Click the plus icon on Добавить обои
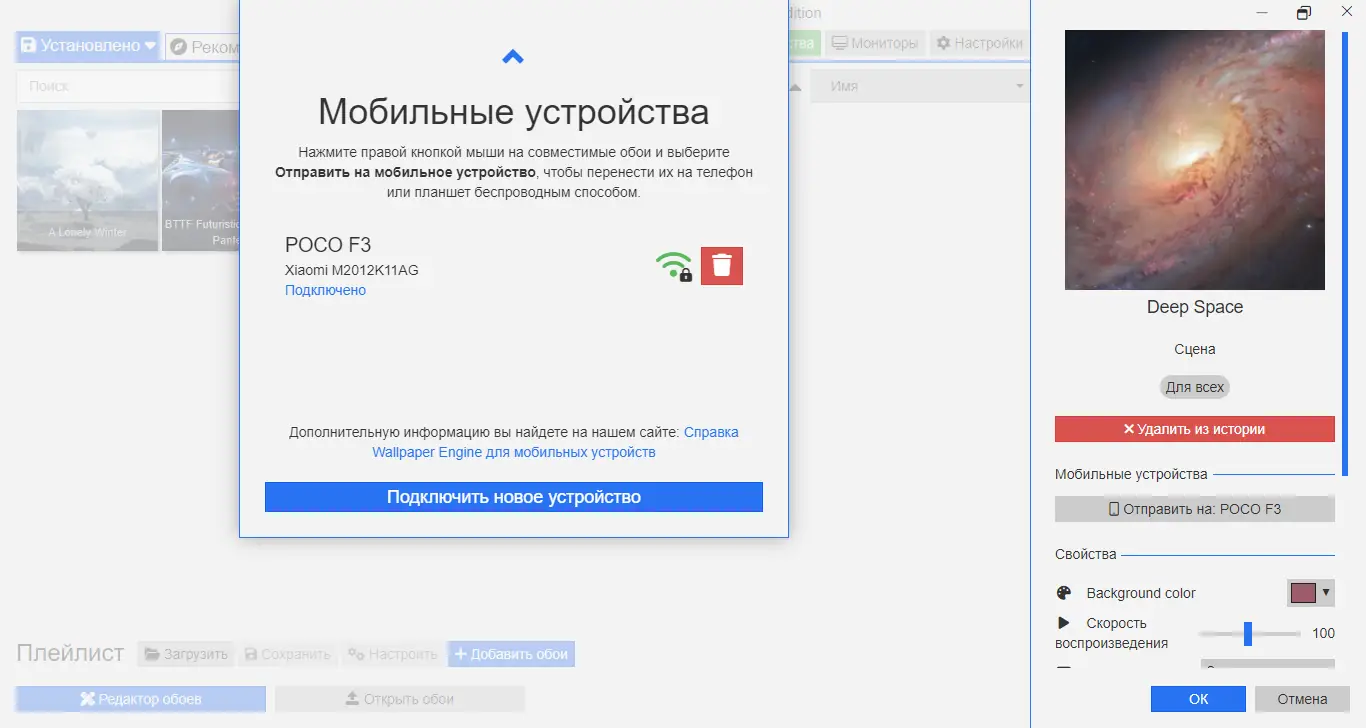Image resolution: width=1366 pixels, height=728 pixels. coord(462,652)
